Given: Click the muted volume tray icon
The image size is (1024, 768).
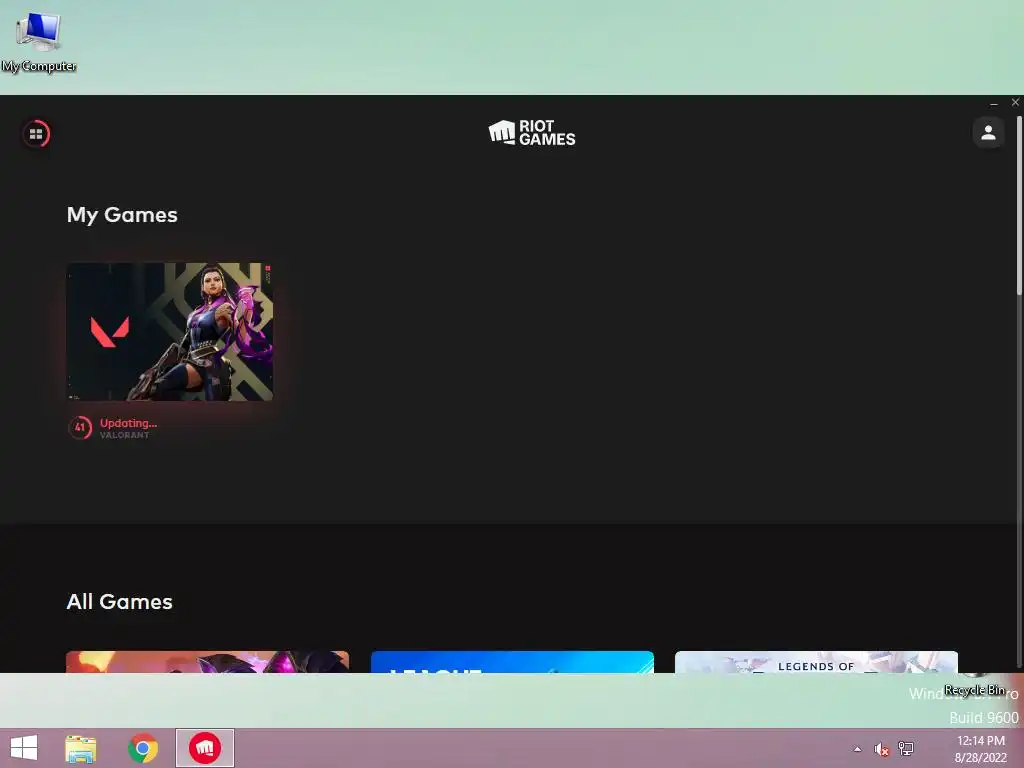Looking at the screenshot, I should 882,749.
